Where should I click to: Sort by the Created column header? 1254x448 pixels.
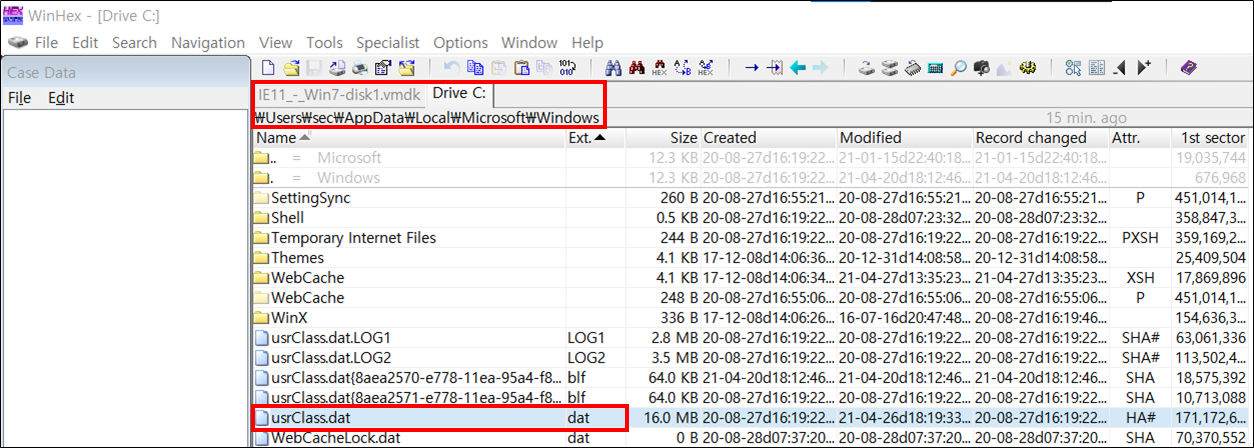pos(767,137)
